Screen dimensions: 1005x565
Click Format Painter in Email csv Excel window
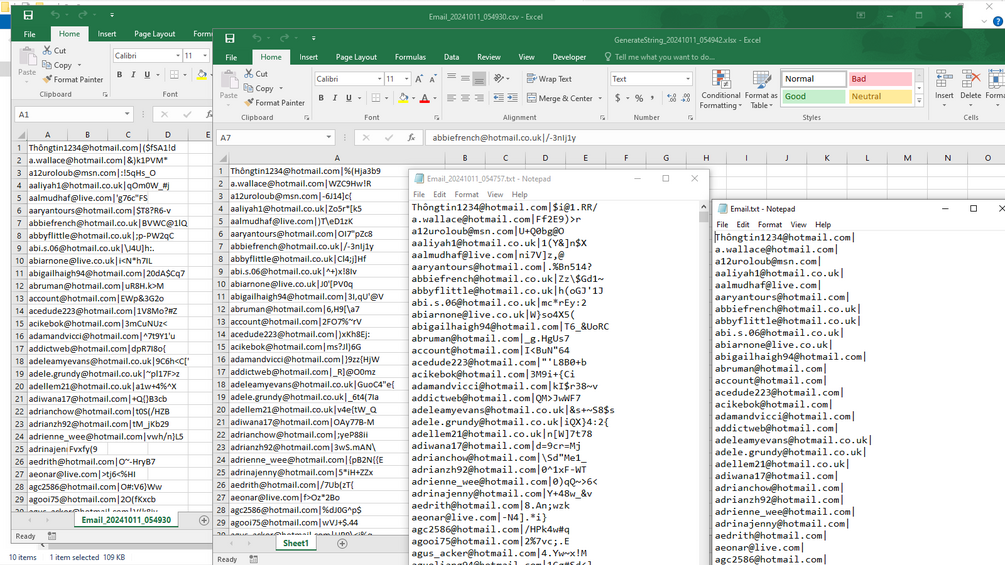[72, 79]
